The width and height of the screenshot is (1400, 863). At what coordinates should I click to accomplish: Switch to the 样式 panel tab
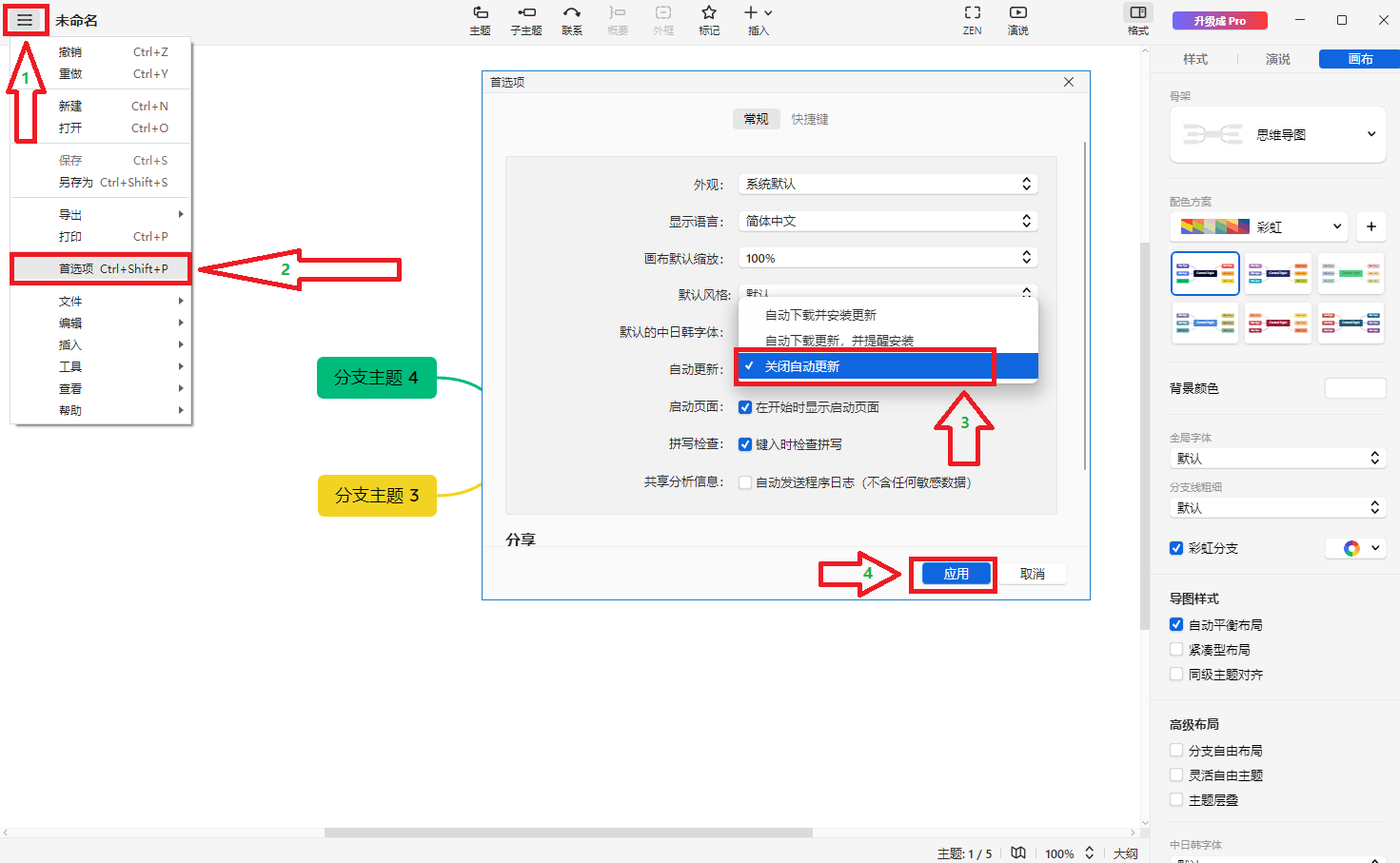[1195, 59]
